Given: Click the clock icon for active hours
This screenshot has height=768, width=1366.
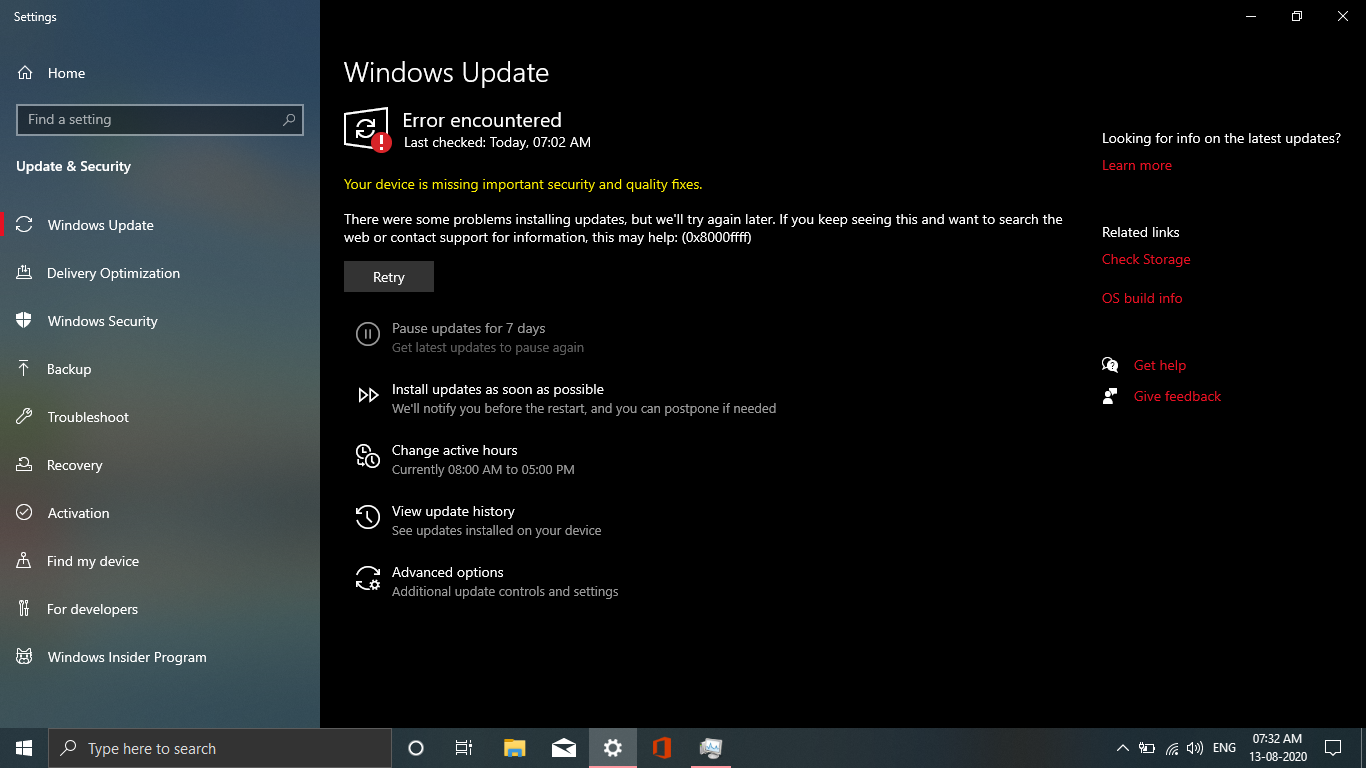Looking at the screenshot, I should pyautogui.click(x=368, y=456).
